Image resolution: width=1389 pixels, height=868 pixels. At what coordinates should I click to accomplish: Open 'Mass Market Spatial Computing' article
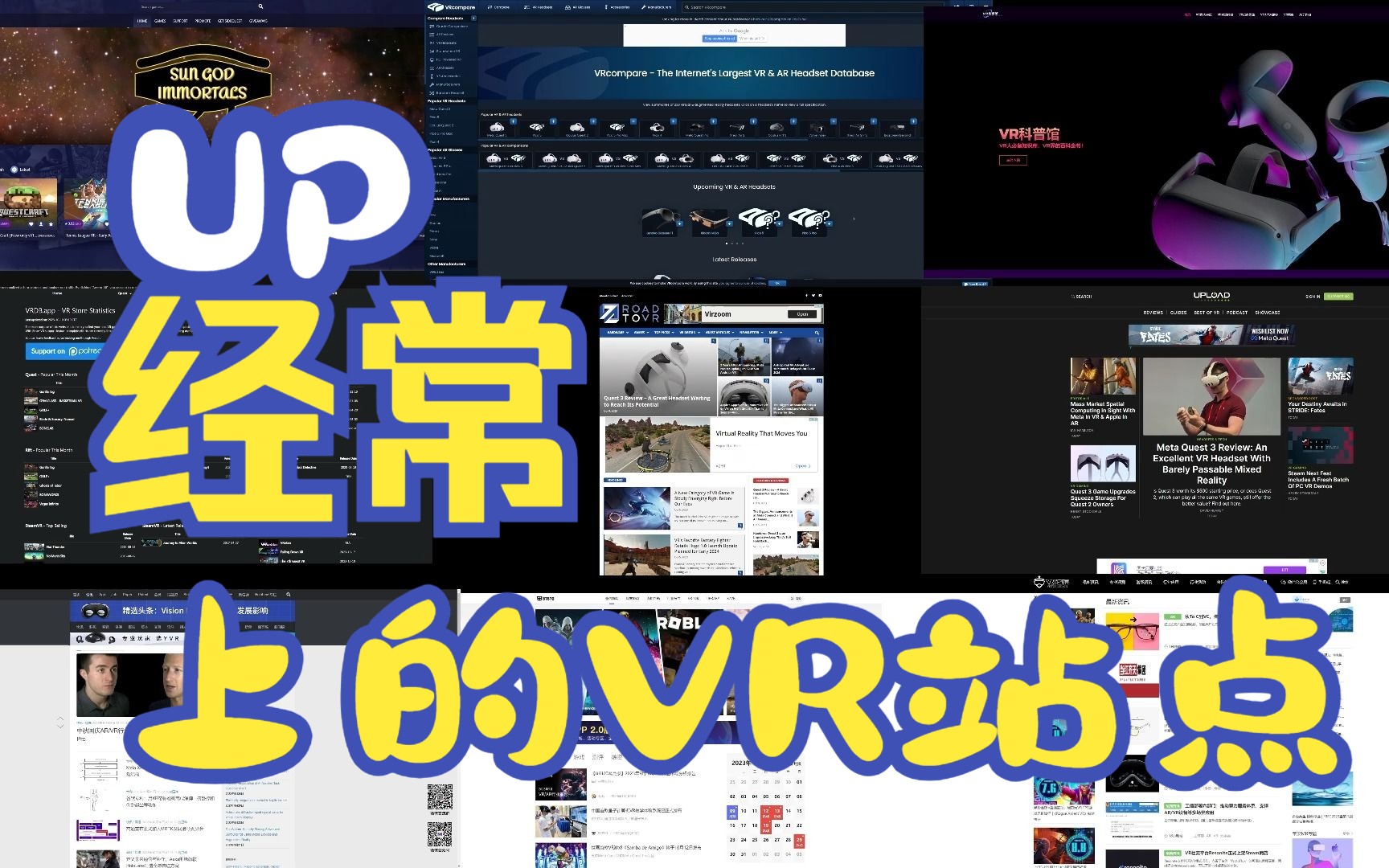tap(1103, 413)
